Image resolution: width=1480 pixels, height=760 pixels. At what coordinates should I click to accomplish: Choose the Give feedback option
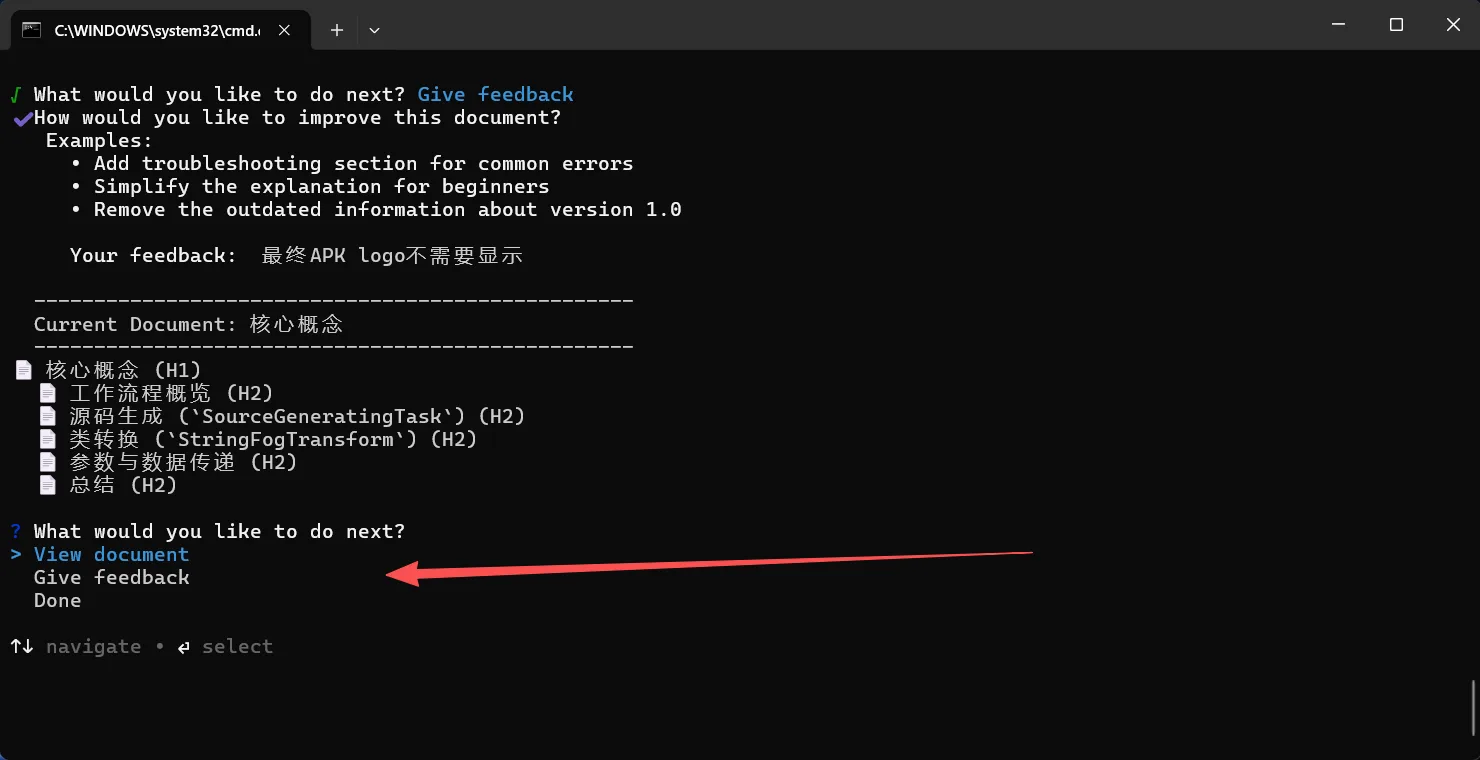(x=111, y=577)
